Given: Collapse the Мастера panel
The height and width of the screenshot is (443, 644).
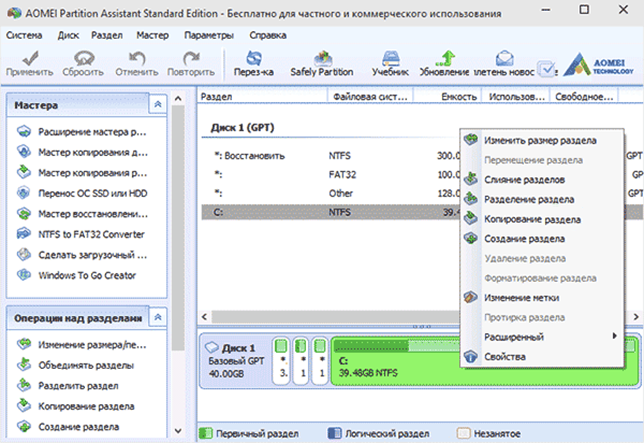Looking at the screenshot, I should point(156,104).
